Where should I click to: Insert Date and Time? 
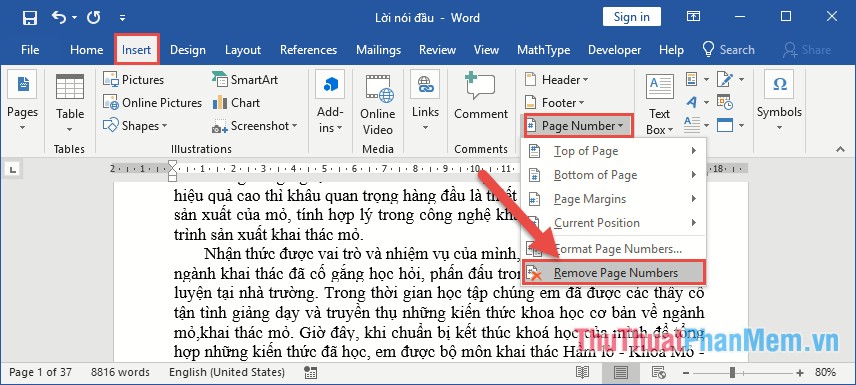click(x=725, y=103)
